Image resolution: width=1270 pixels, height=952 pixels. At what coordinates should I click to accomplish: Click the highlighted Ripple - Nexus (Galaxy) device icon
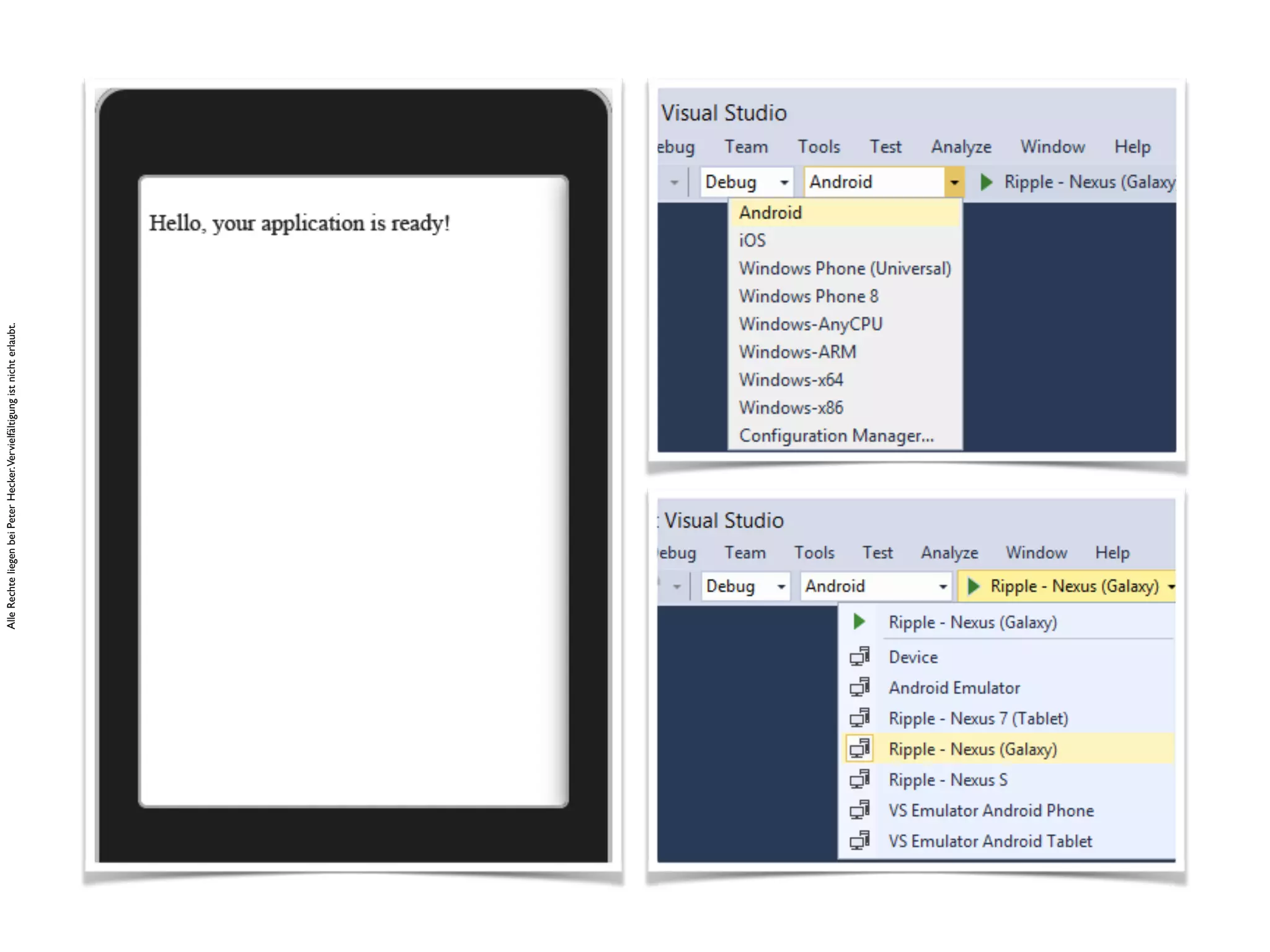point(859,749)
